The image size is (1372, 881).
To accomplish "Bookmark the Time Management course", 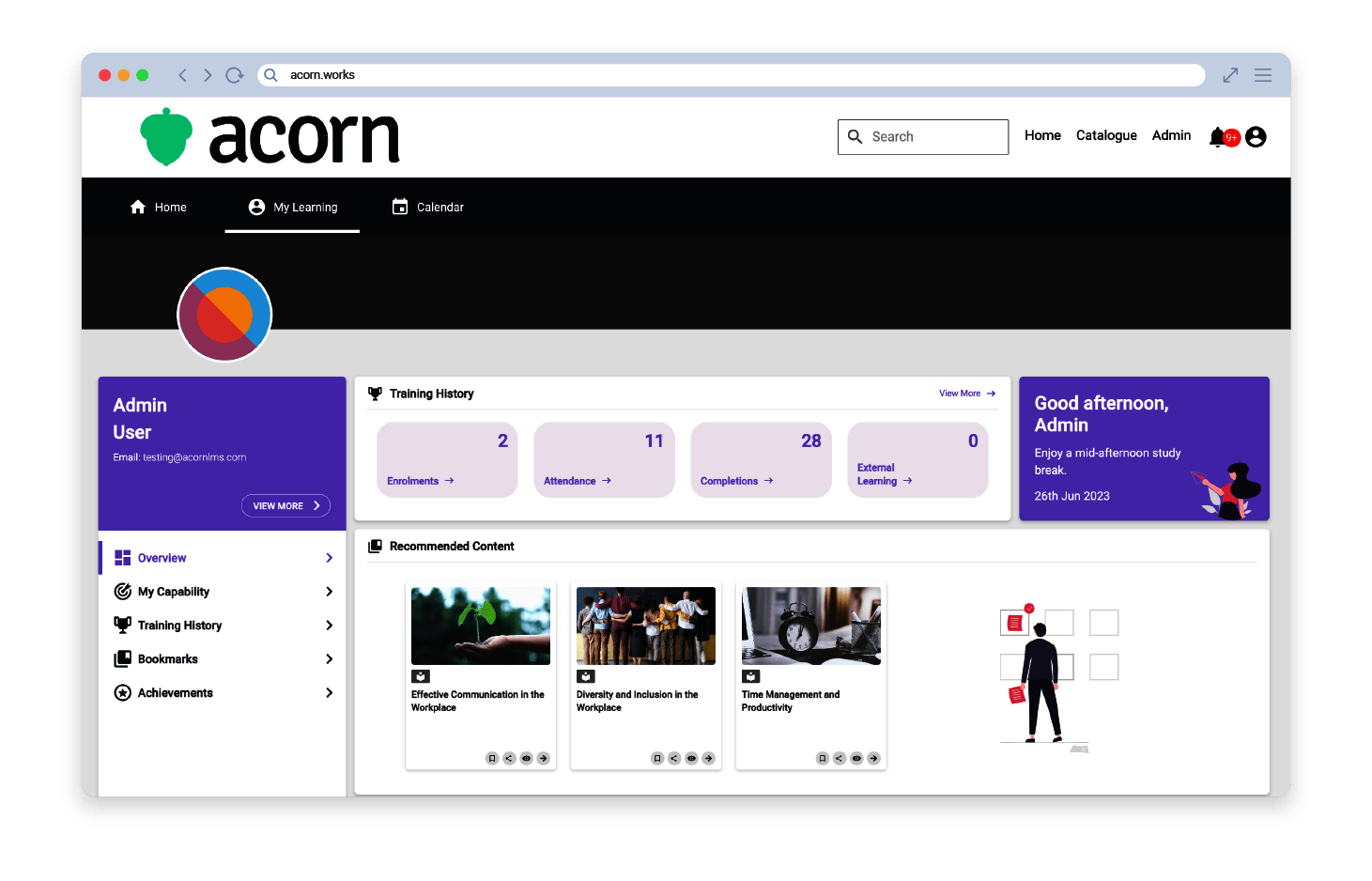I will tap(823, 758).
